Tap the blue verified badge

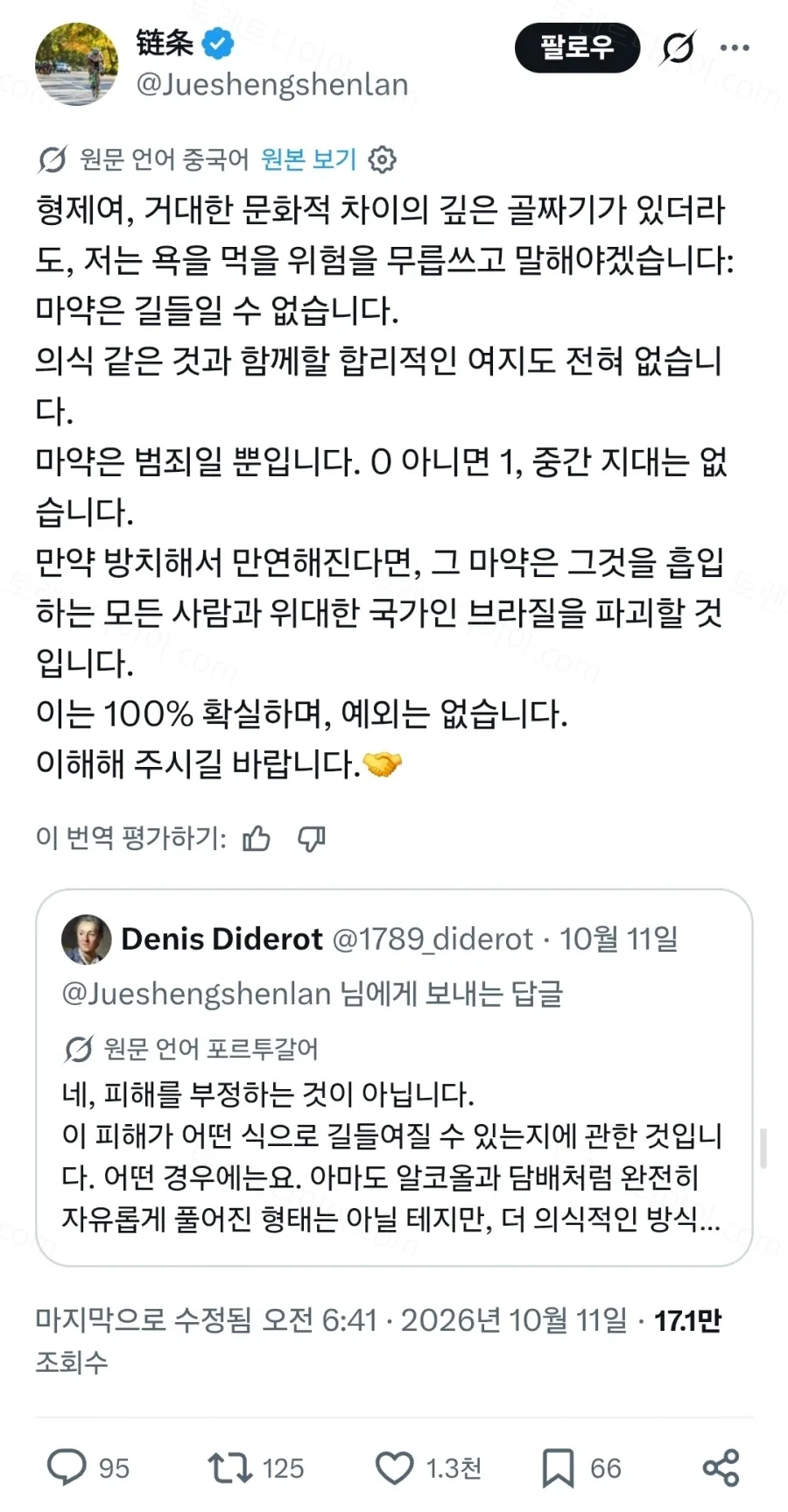[218, 43]
